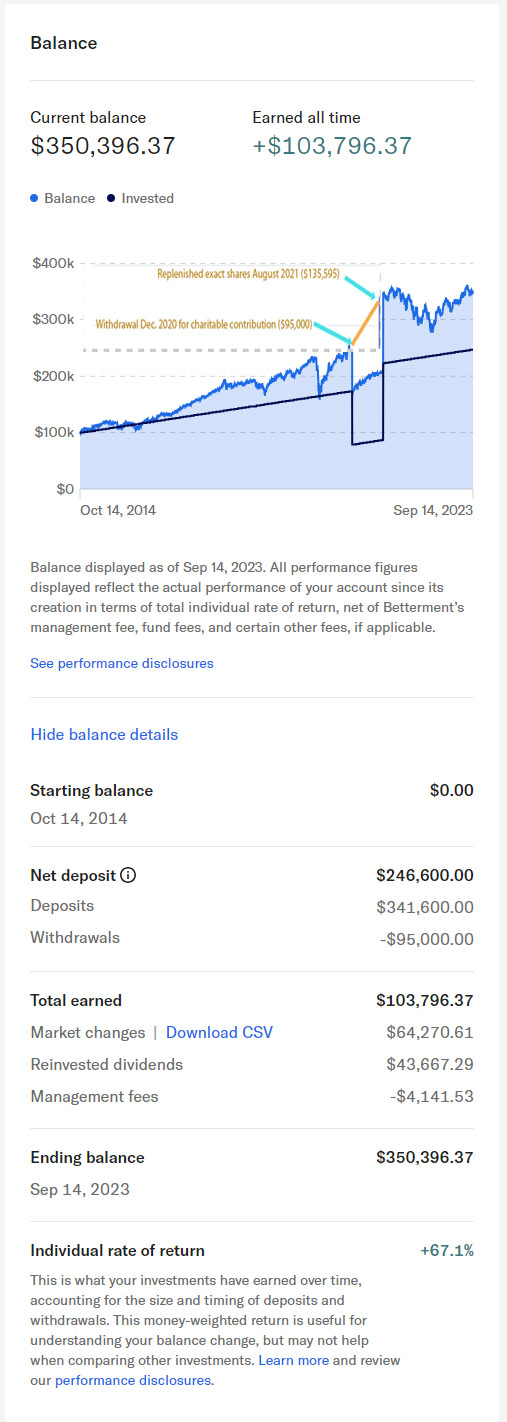Click the +67.1% rate of return value
This screenshot has width=507, height=1422.
(x=447, y=1250)
